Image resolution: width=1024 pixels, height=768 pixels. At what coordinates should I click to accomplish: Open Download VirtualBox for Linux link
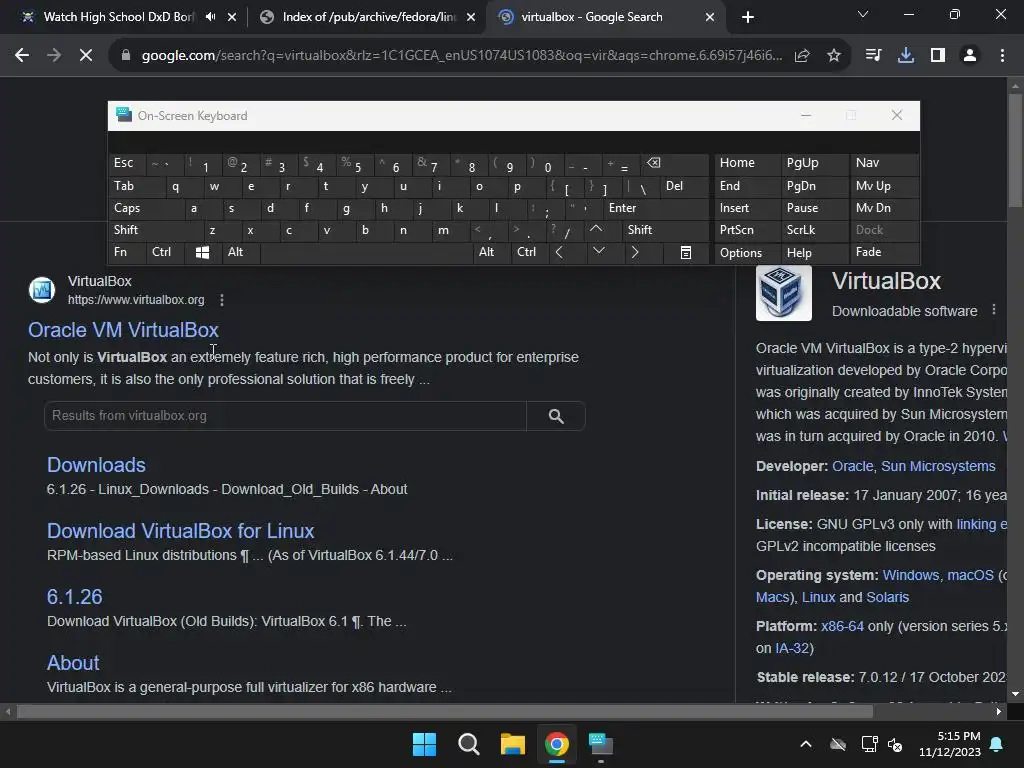click(x=180, y=531)
